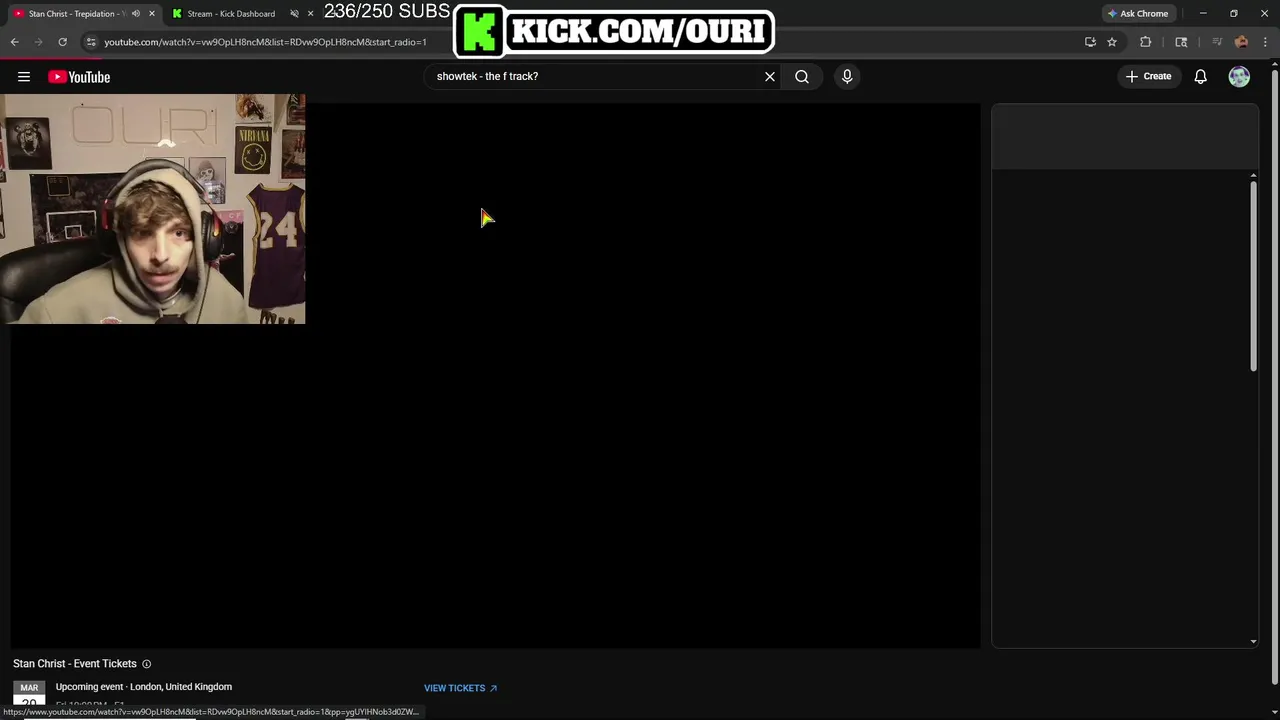The height and width of the screenshot is (720, 1280).
Task: Go to the YouTube home logo
Action: pyautogui.click(x=79, y=77)
